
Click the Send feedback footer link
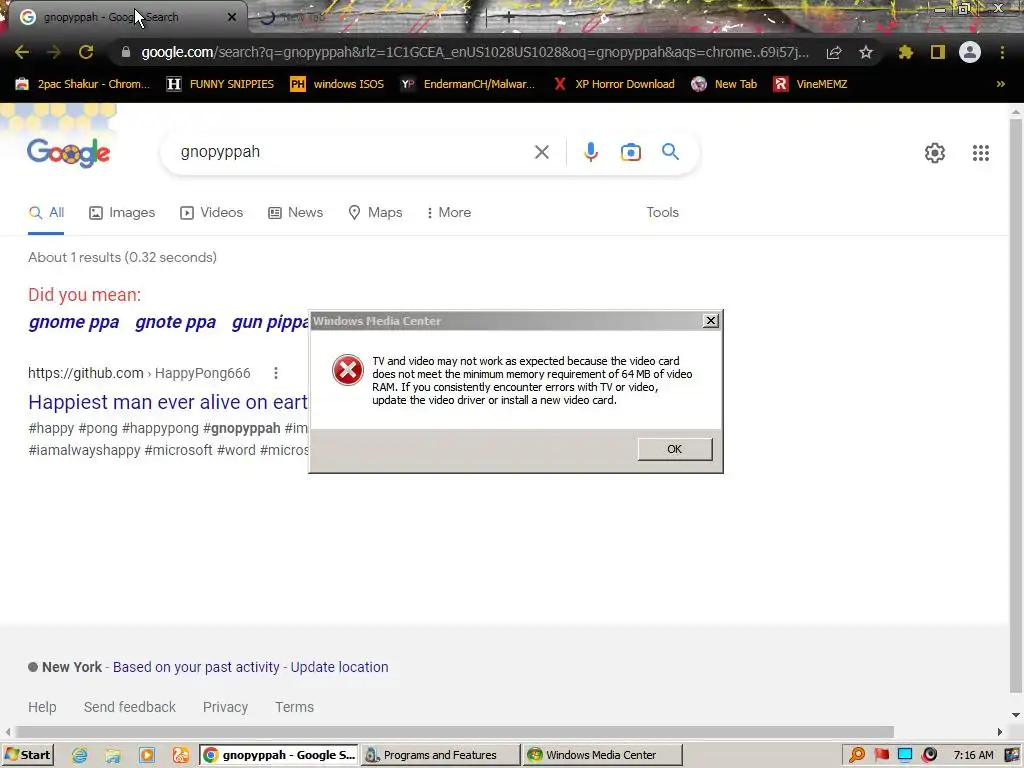point(129,707)
